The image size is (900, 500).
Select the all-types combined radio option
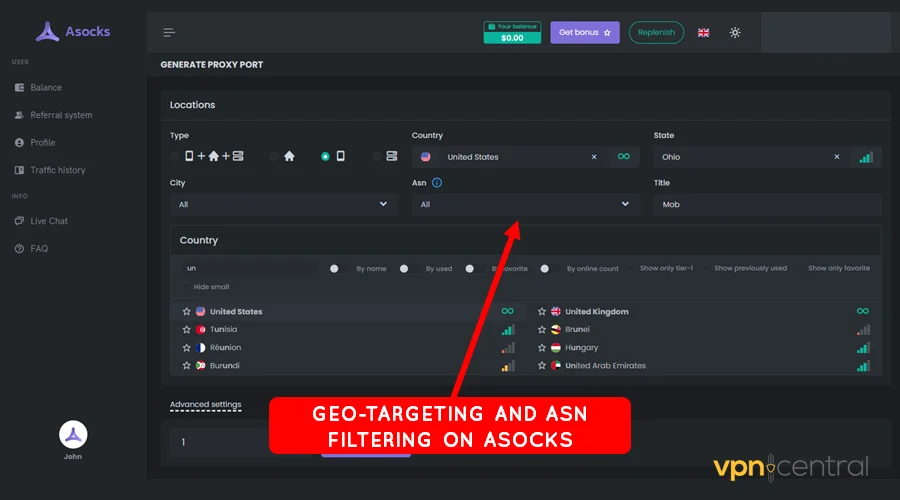[174, 156]
